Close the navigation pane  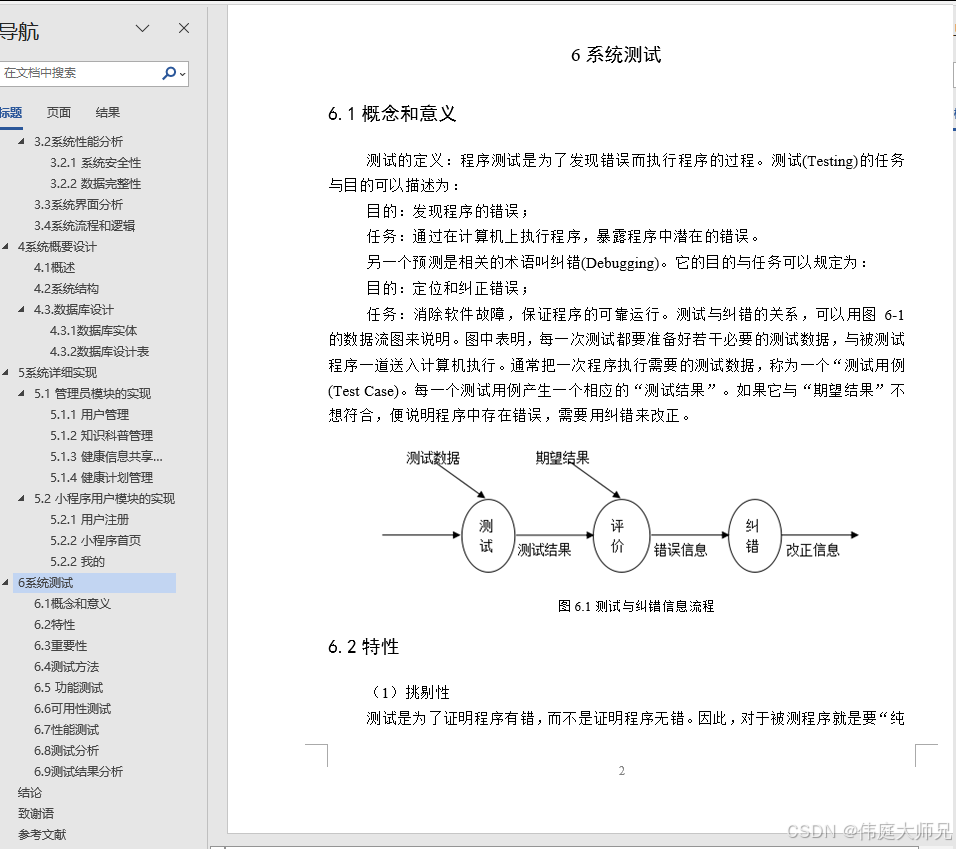184,28
